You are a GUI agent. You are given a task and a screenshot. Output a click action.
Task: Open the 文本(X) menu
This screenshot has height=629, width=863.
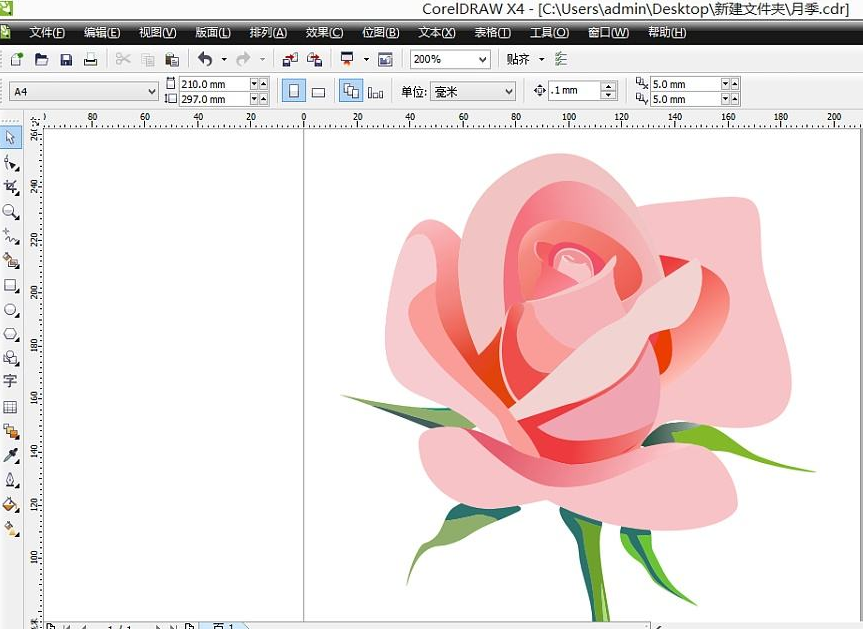point(437,33)
